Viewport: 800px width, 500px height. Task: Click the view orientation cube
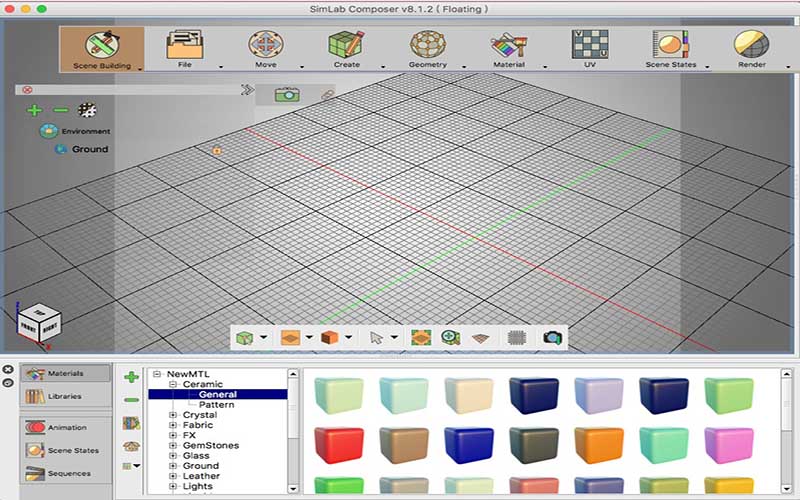click(x=38, y=324)
